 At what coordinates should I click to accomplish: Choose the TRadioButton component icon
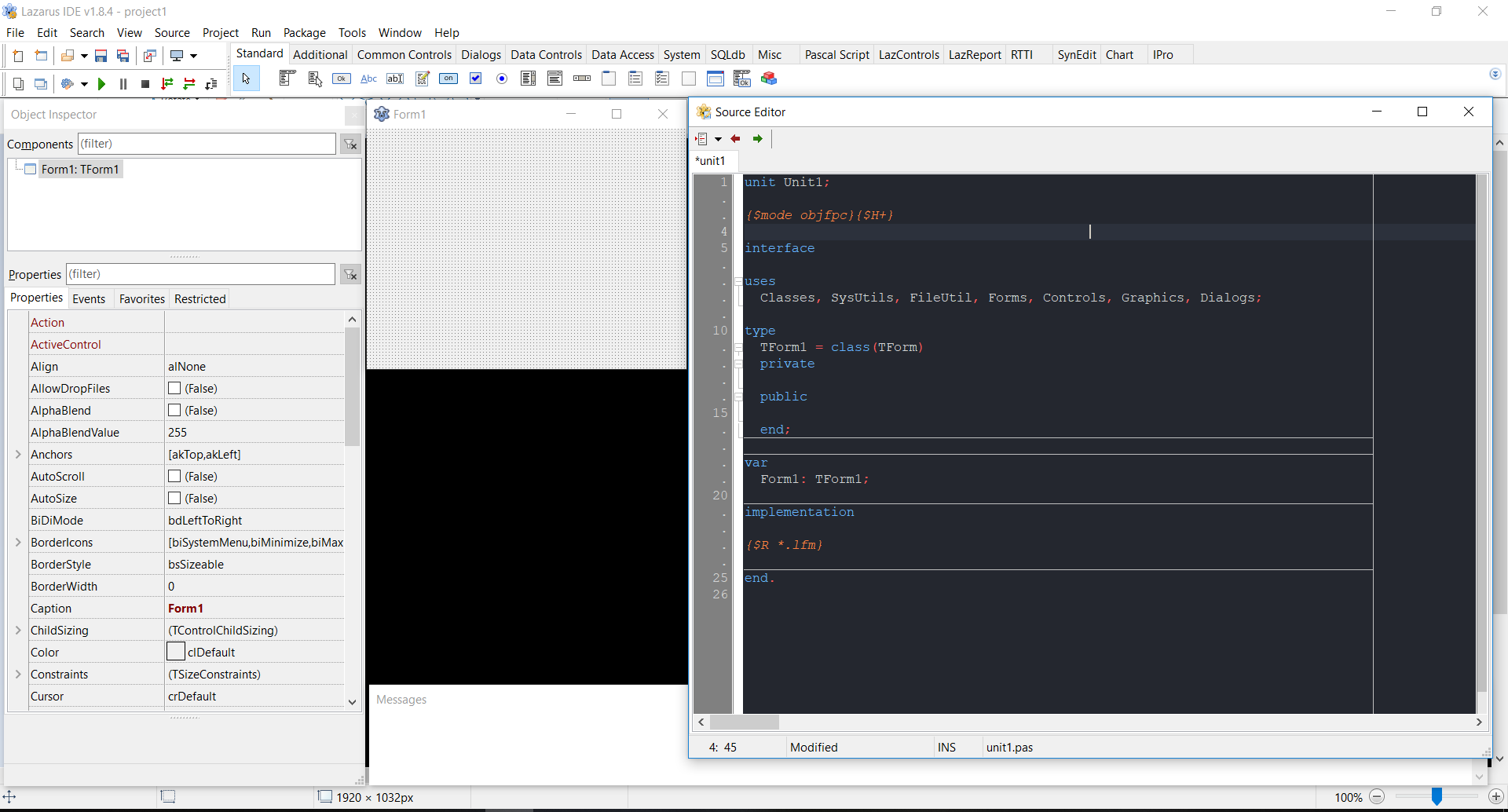click(x=502, y=79)
